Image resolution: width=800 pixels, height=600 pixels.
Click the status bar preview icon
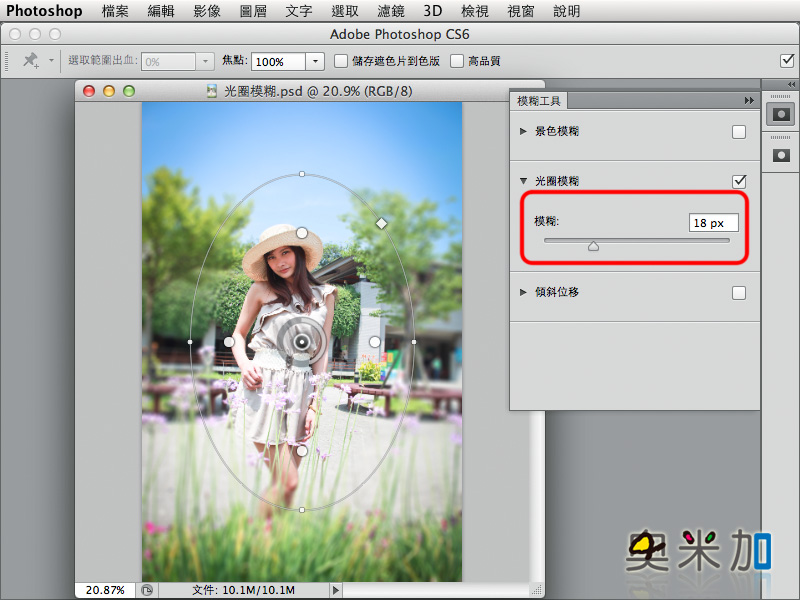point(147,590)
